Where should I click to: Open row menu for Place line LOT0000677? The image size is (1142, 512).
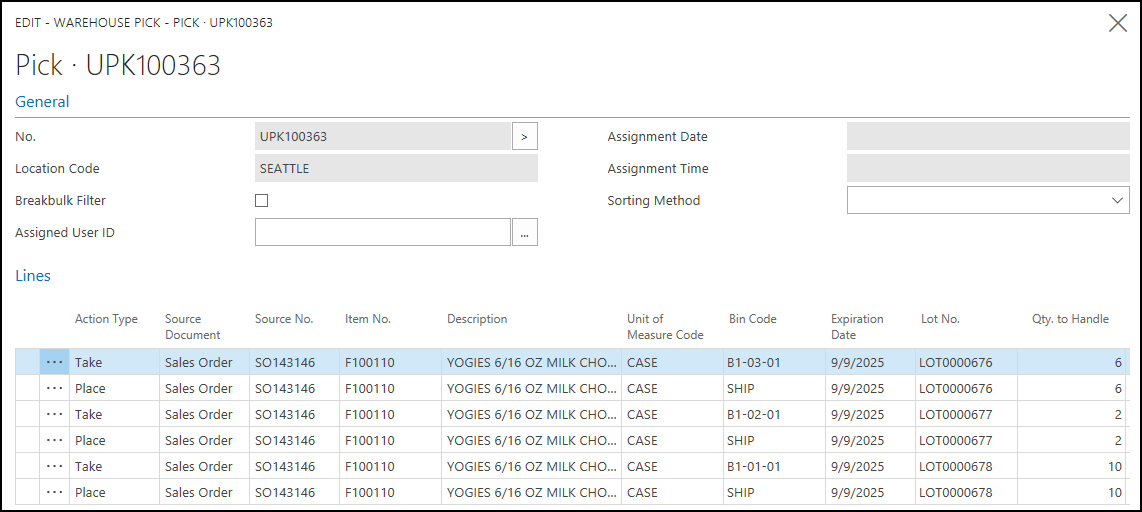[55, 440]
